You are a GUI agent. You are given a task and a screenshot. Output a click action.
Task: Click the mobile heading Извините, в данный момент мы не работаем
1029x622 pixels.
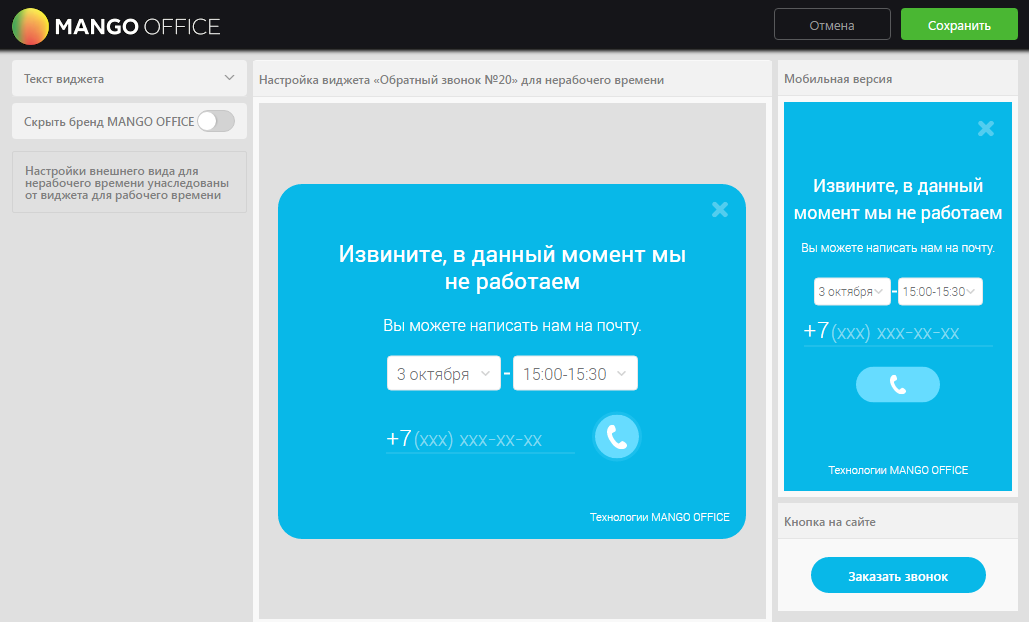898,199
